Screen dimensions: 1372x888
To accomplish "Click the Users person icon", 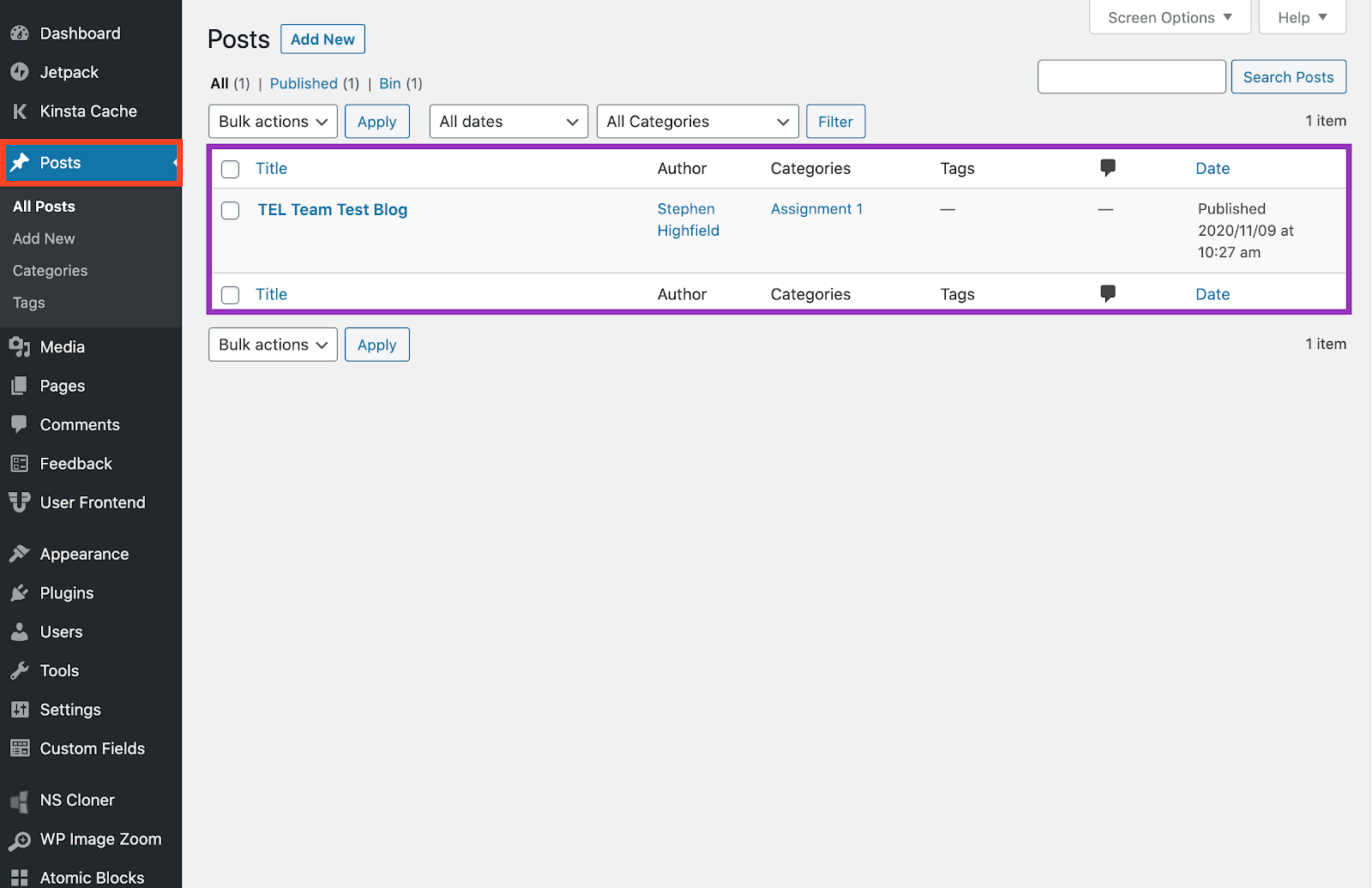I will click(x=20, y=632).
